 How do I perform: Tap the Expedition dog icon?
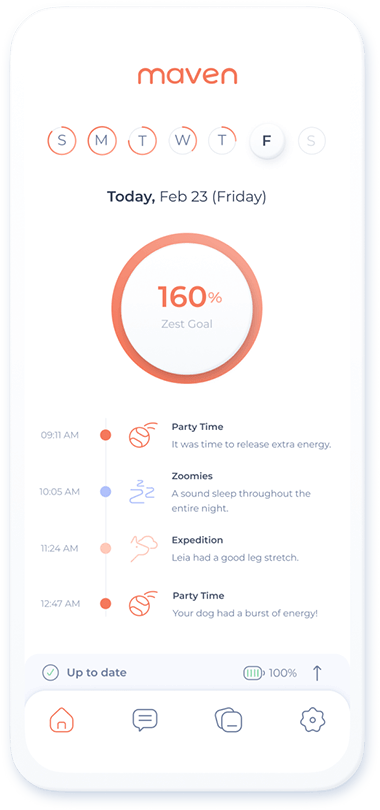(x=143, y=548)
